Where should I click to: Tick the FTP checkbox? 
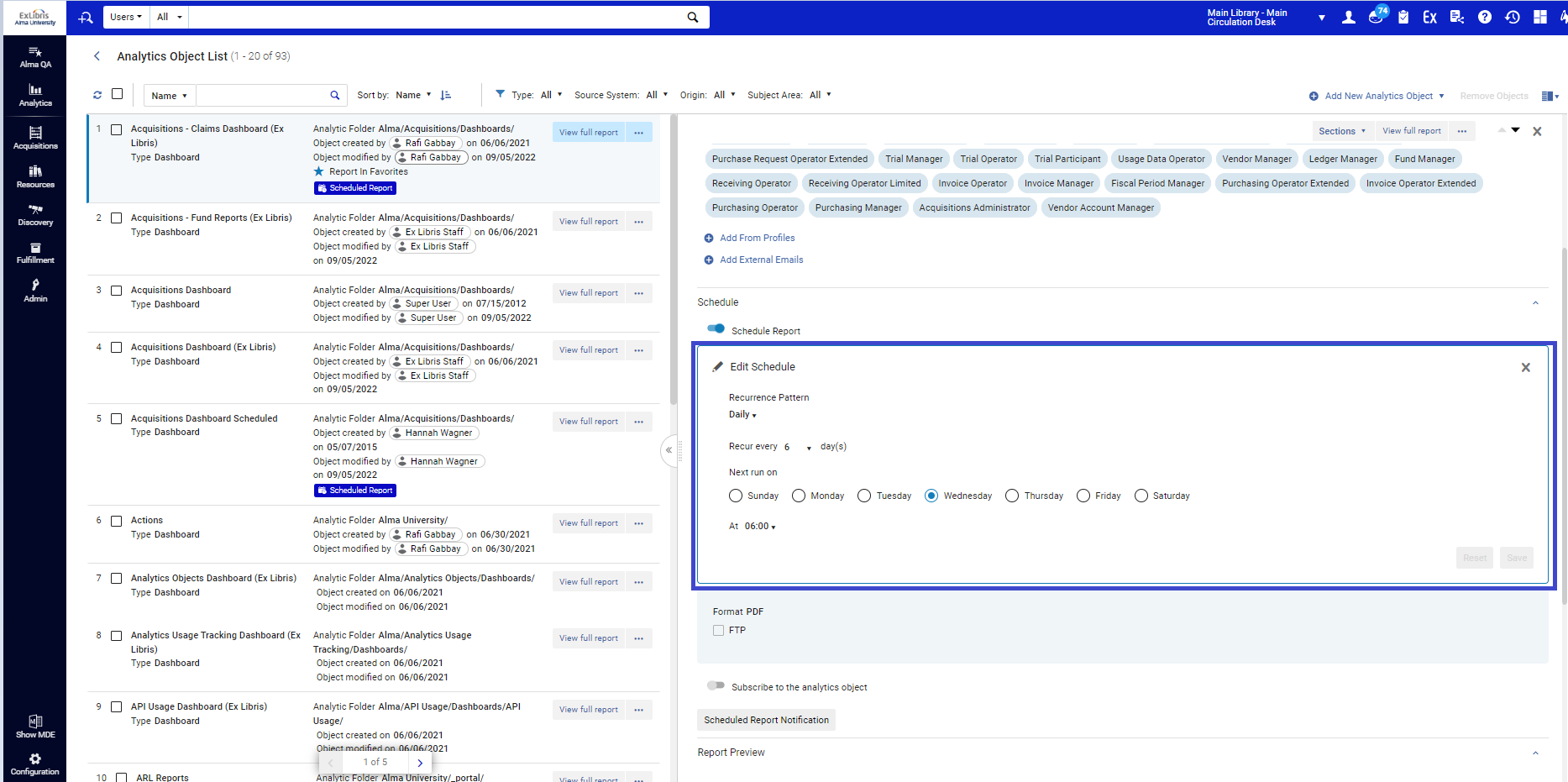point(718,630)
